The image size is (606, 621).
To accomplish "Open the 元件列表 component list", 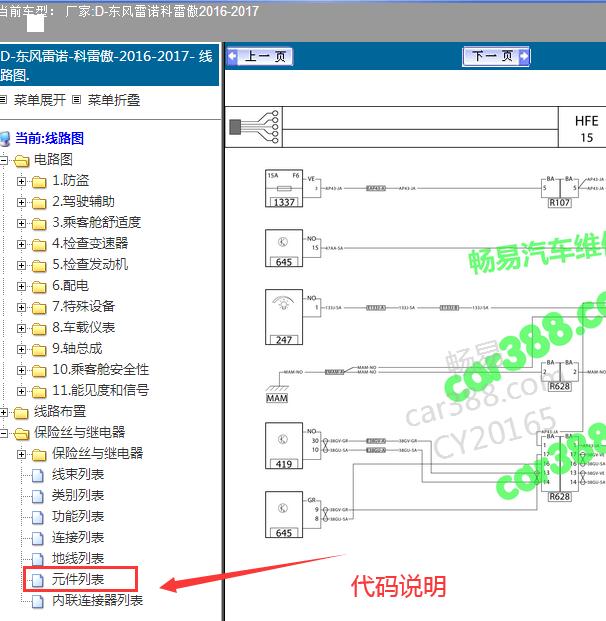I will pyautogui.click(x=78, y=579).
